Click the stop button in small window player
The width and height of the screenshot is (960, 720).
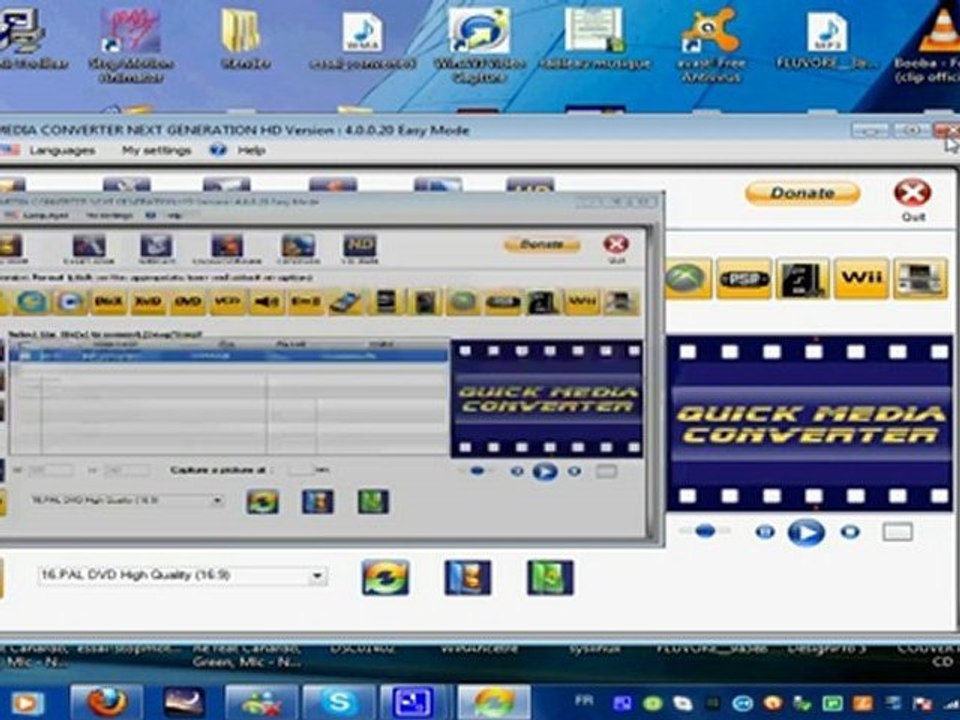[574, 471]
